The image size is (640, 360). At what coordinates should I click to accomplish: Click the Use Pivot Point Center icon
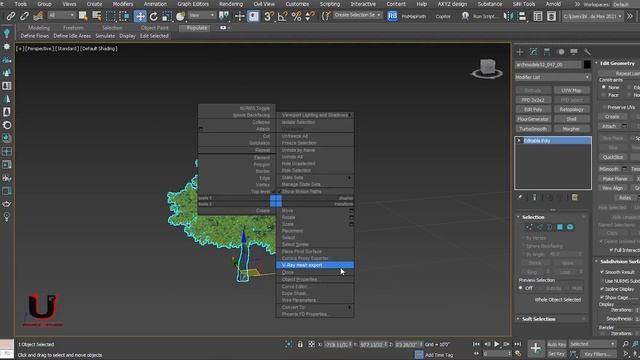tap(224, 16)
